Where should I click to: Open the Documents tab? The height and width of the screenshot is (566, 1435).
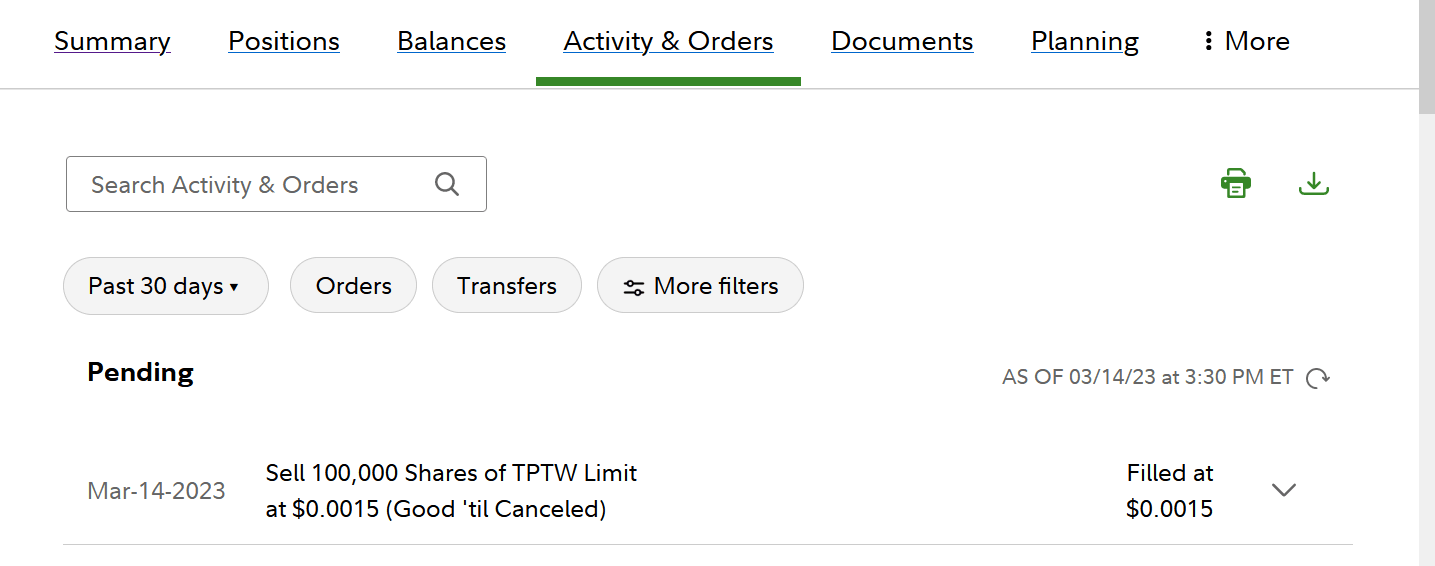tap(902, 41)
